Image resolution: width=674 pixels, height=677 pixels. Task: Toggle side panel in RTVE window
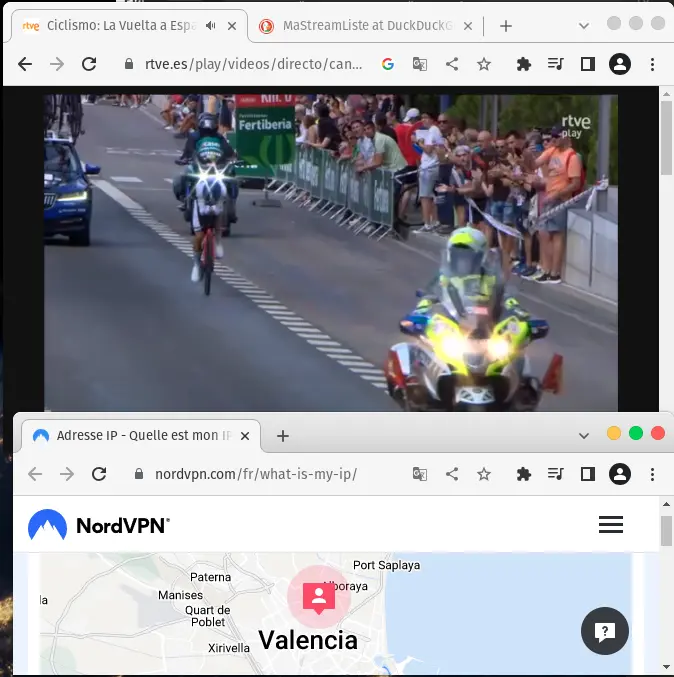(x=588, y=64)
